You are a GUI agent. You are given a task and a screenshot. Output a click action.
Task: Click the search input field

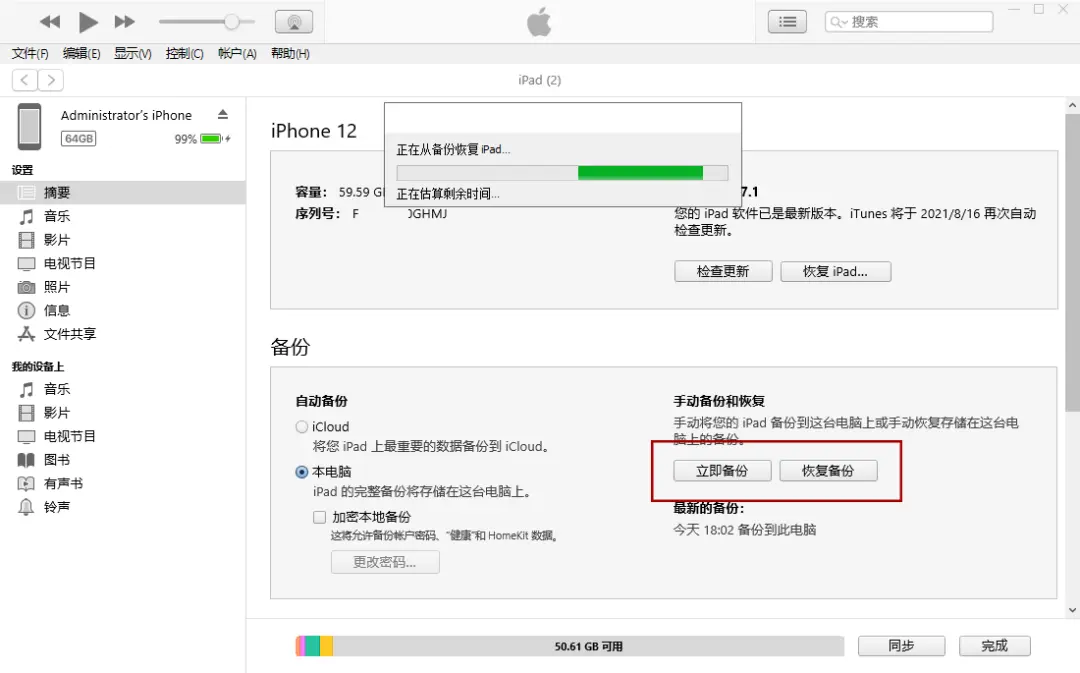[909, 22]
